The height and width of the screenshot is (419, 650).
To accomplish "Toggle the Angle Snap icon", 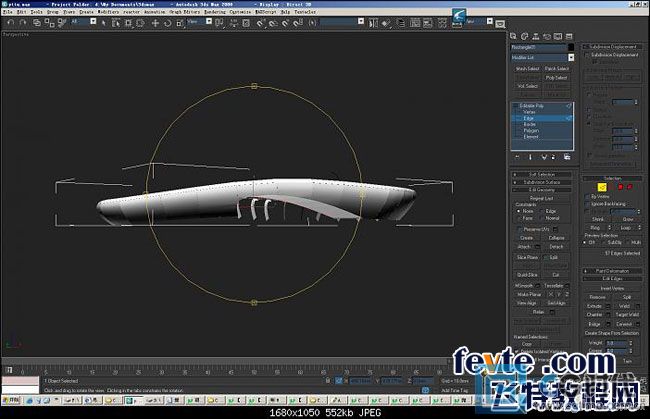I will coord(273,23).
